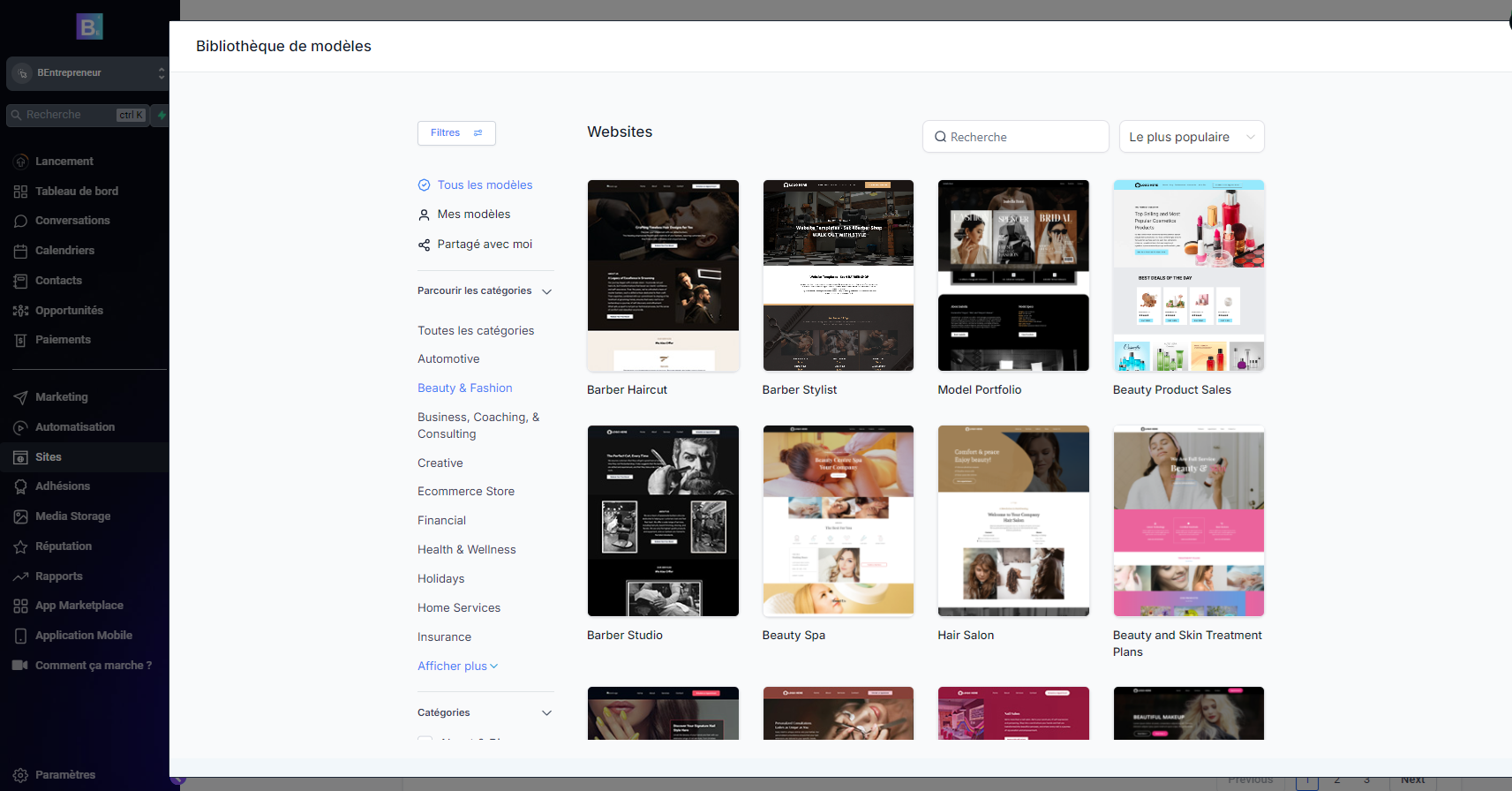Viewport: 1512px width, 791px height.
Task: Select the Insurance category
Action: [x=444, y=637]
